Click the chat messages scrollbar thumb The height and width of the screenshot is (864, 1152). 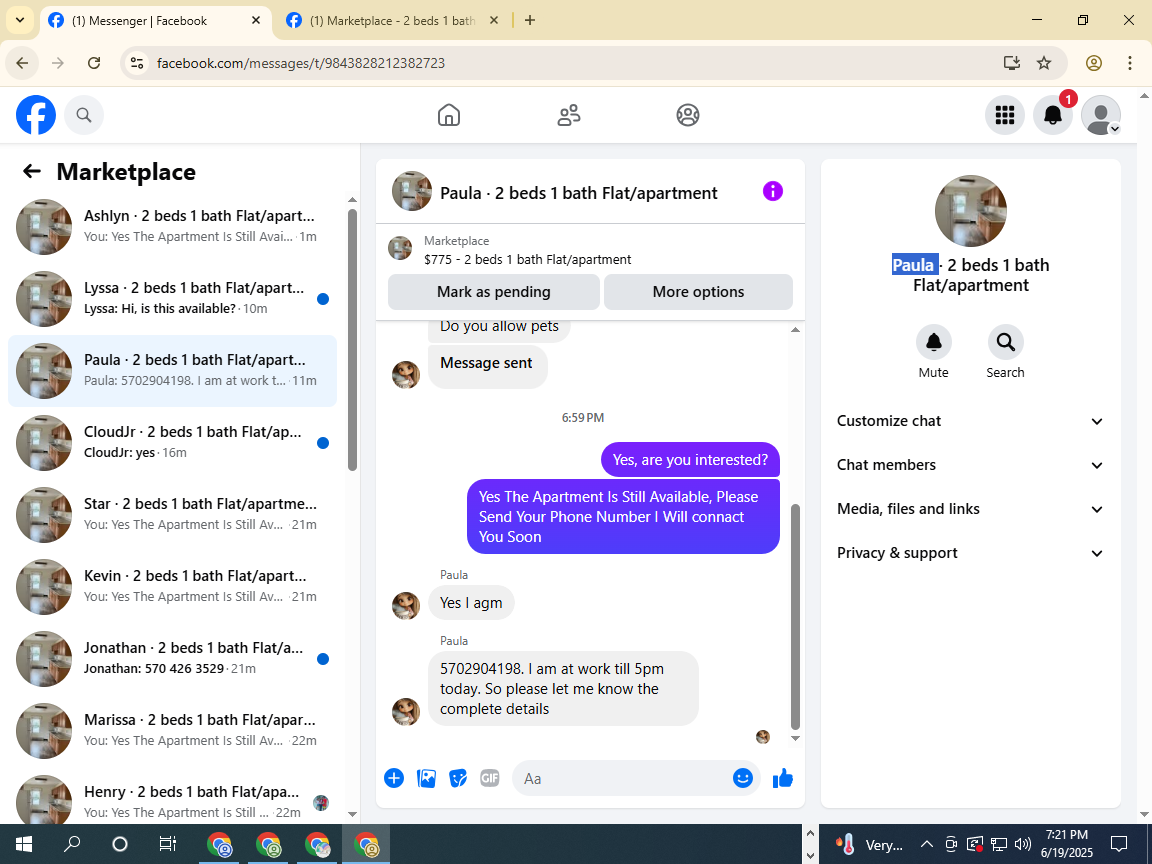(x=795, y=616)
